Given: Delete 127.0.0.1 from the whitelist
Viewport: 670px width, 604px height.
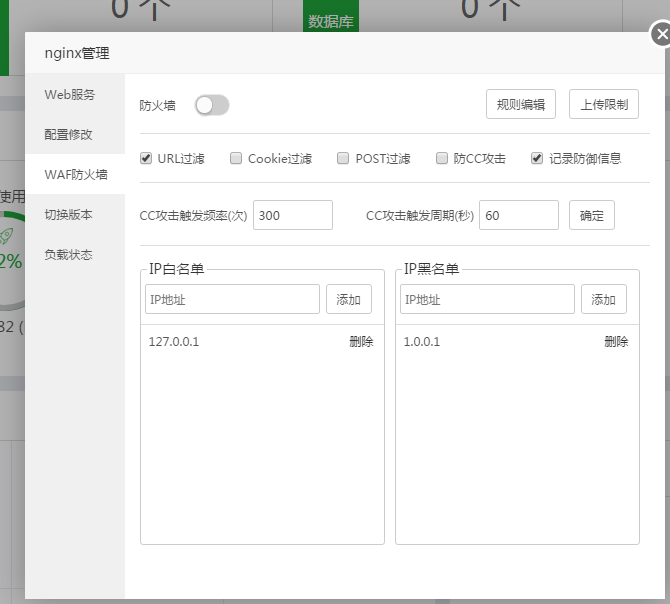Looking at the screenshot, I should click(361, 342).
